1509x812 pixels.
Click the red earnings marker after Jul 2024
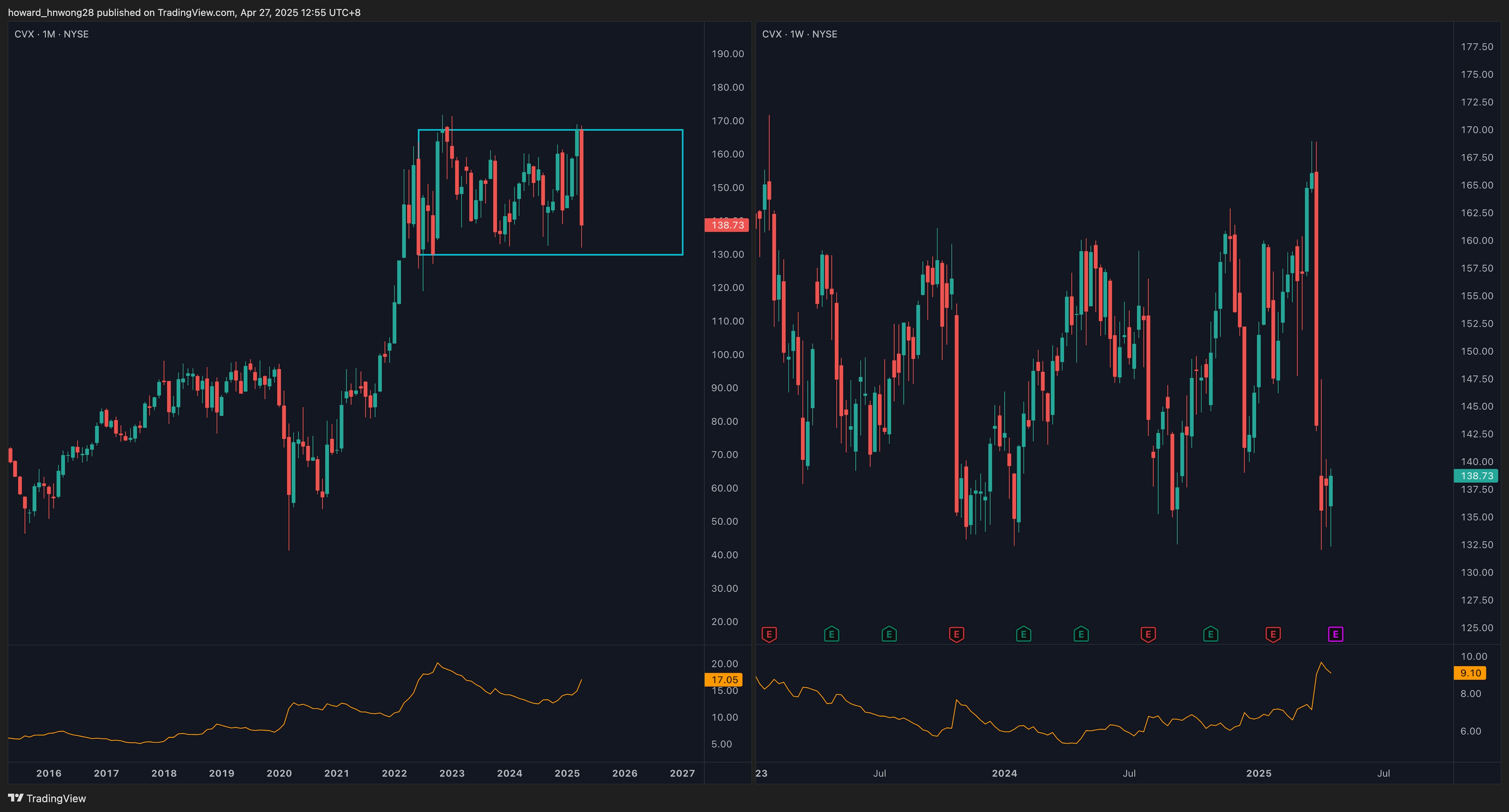pos(1148,634)
